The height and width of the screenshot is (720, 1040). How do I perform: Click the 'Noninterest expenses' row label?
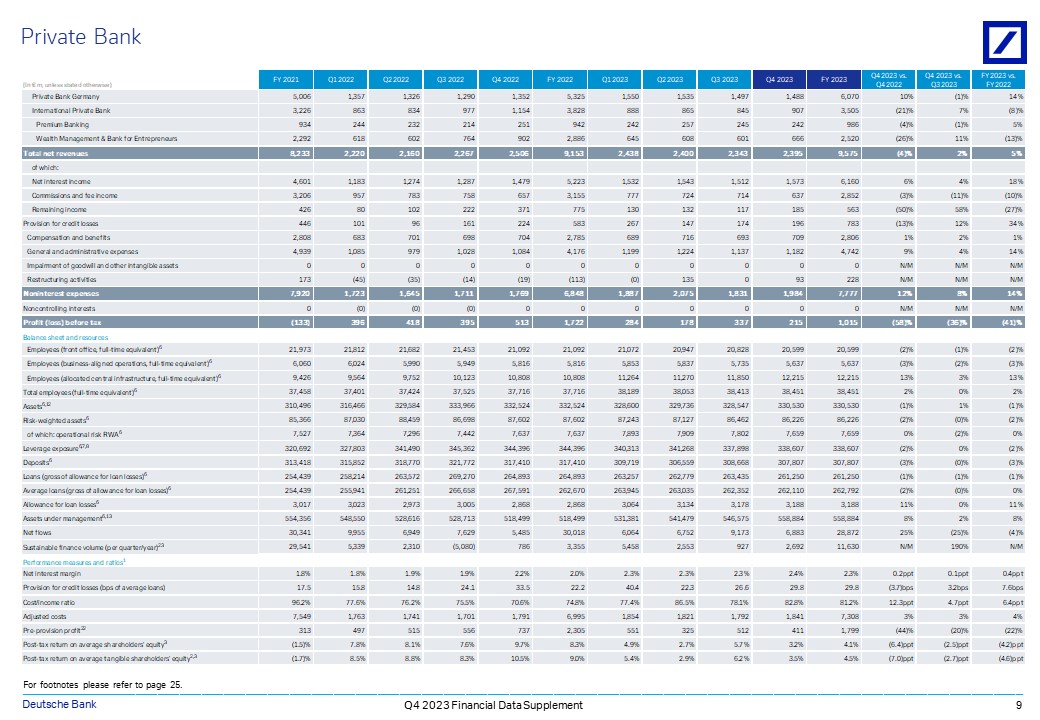tap(61, 294)
